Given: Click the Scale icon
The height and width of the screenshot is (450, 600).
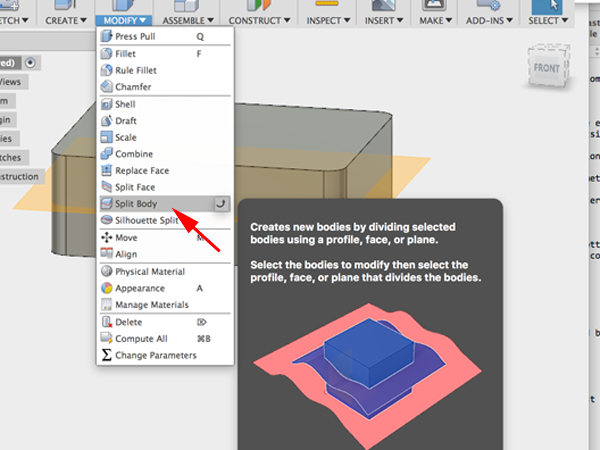Looking at the screenshot, I should (106, 137).
